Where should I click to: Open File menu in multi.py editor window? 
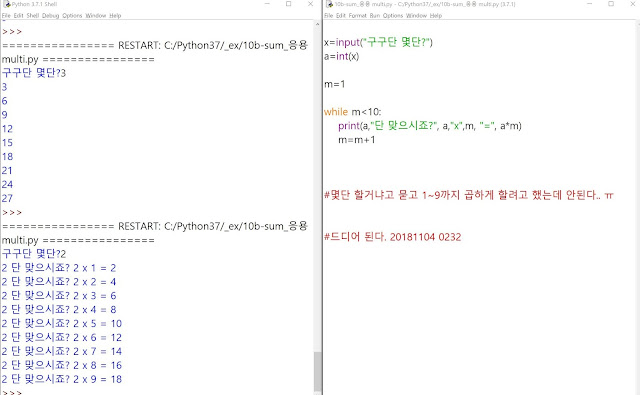(329, 16)
